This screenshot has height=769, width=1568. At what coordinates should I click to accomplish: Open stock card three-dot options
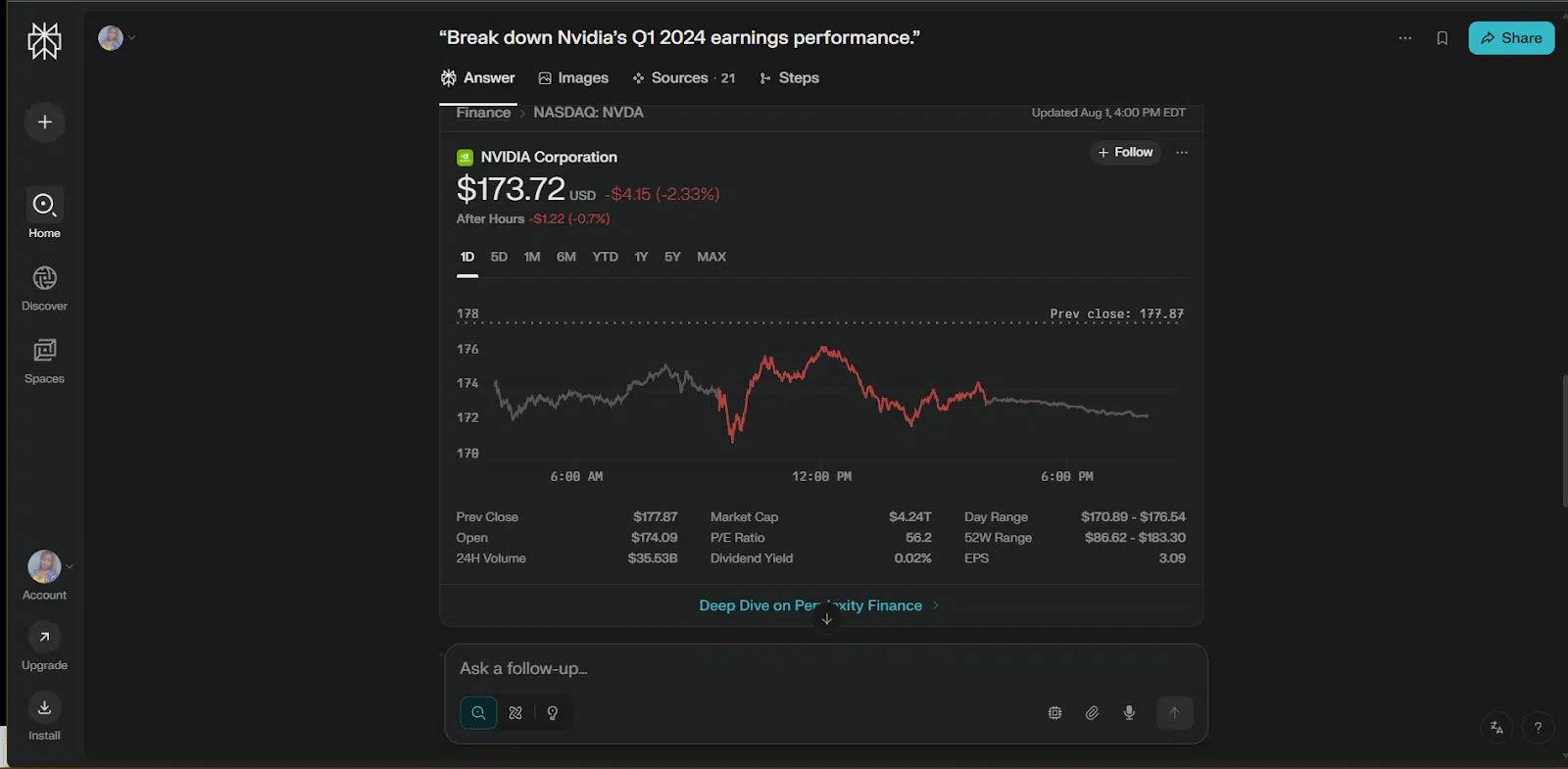pyautogui.click(x=1182, y=153)
